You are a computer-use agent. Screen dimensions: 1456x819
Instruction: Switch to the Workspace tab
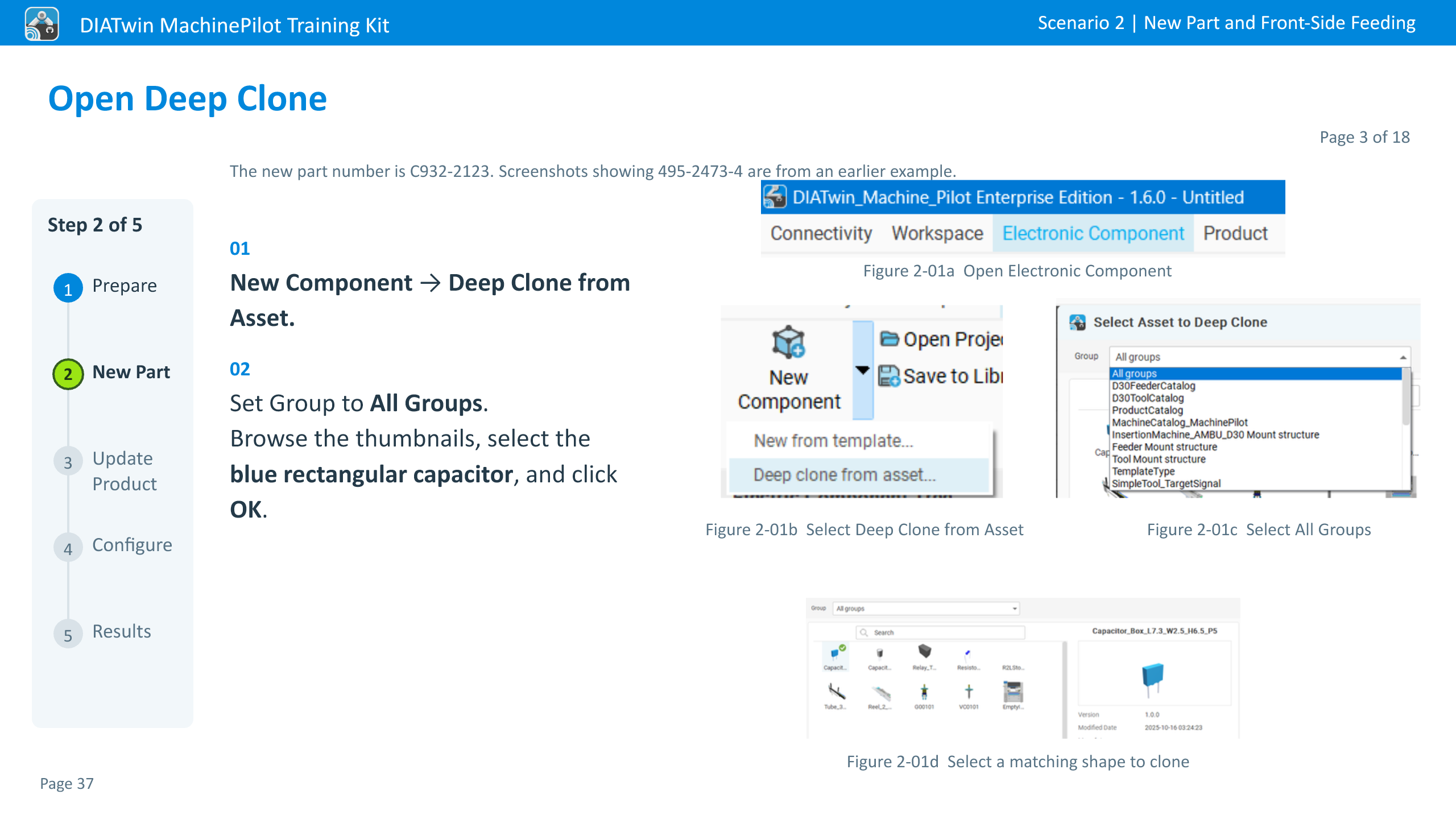tap(937, 233)
